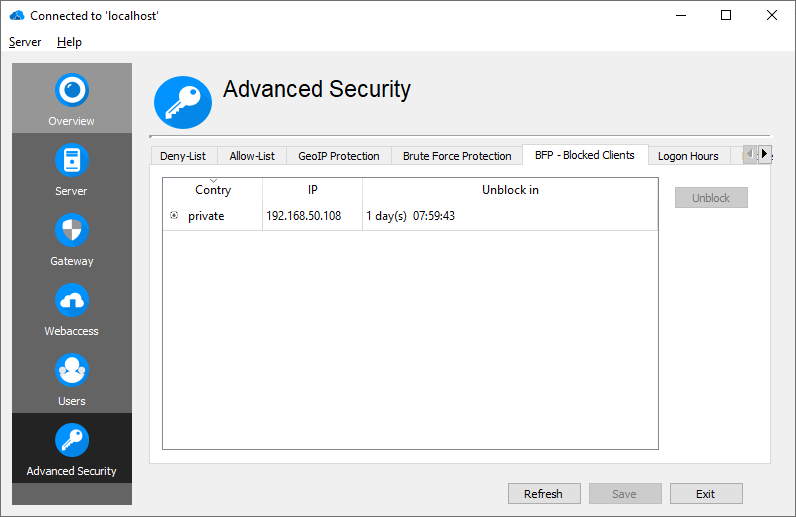This screenshot has width=796, height=517.
Task: Click the Unblock button
Action: (711, 198)
